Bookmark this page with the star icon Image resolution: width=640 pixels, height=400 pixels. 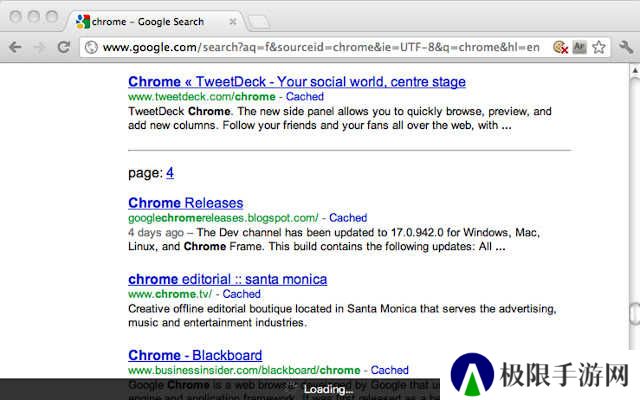[x=599, y=47]
